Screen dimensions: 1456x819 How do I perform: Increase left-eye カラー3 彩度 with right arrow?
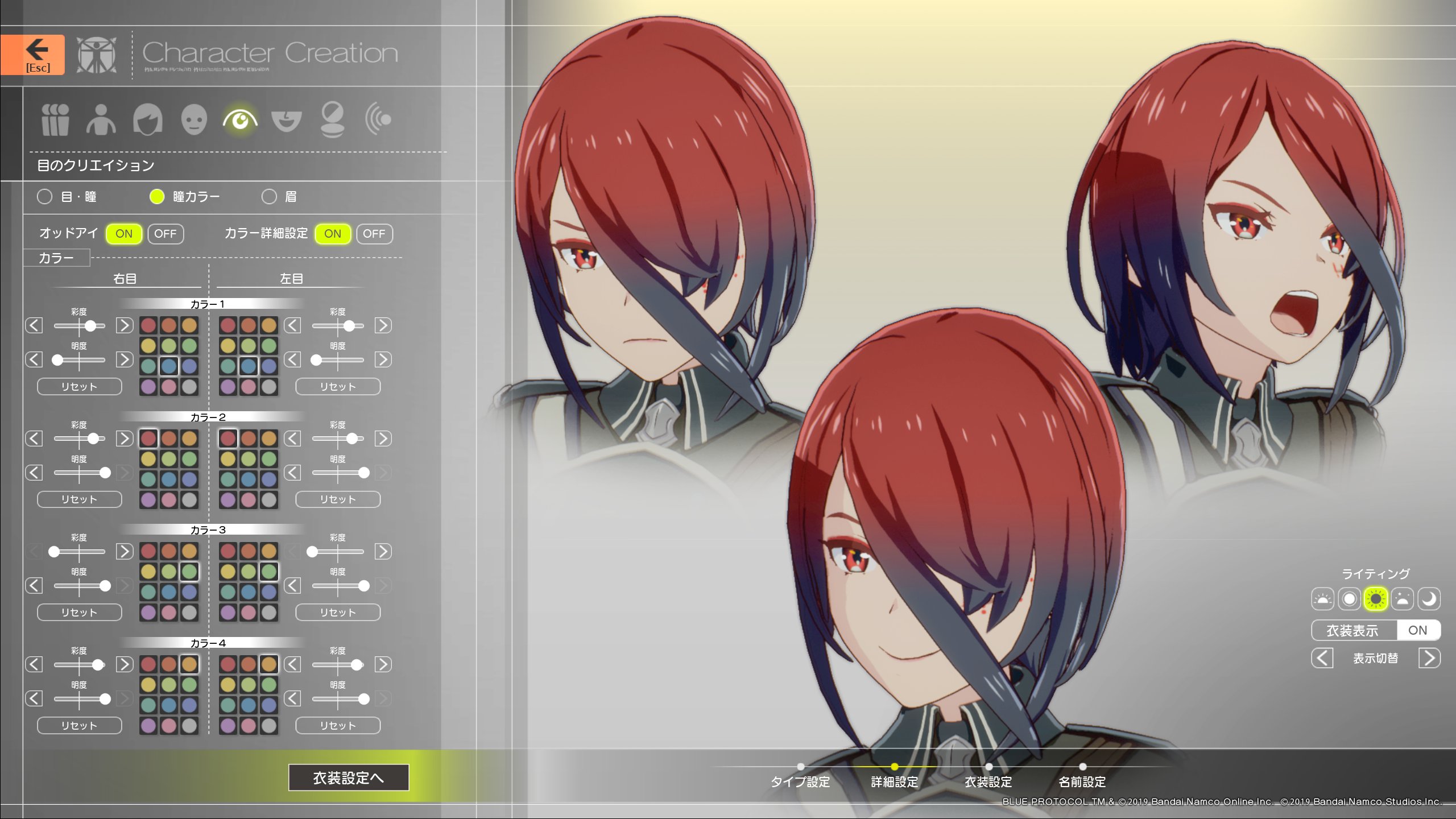pos(383,552)
